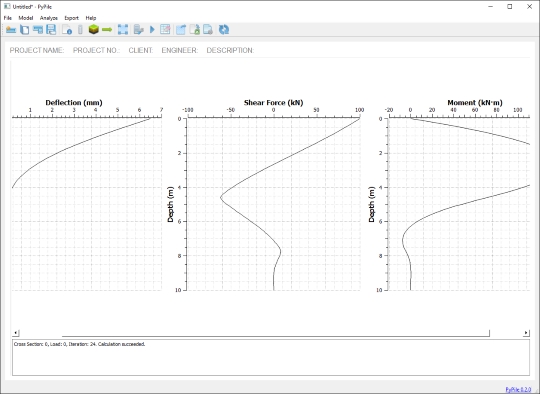Click the export chart icon
The image size is (540, 394).
(181, 30)
